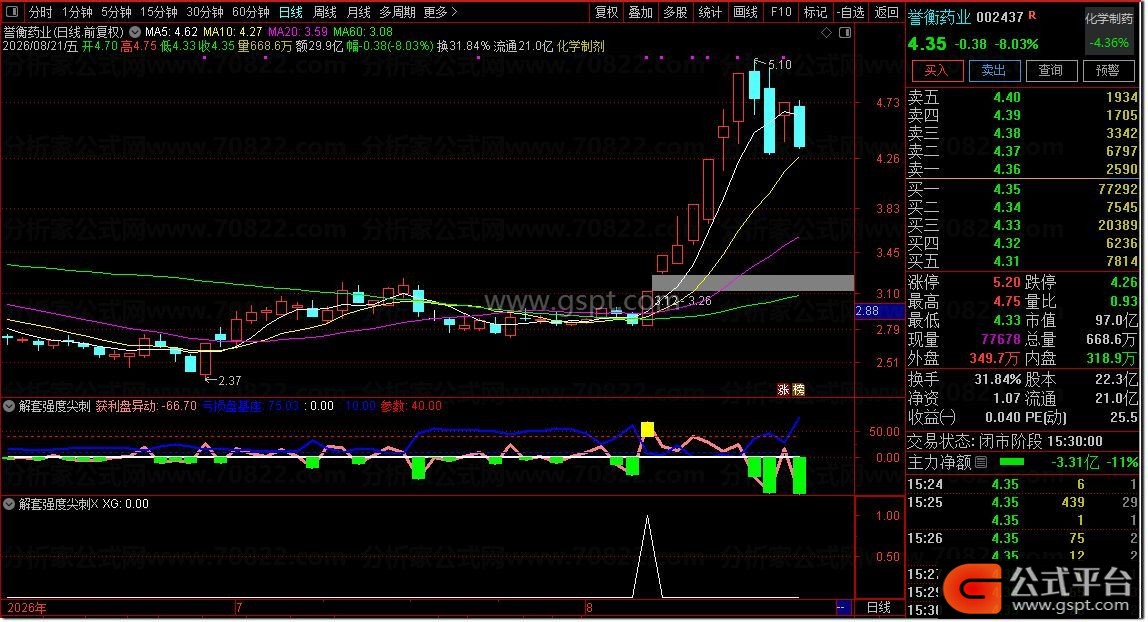Click the 叠加 overlay toolbar item
Image resolution: width=1148 pixels, height=622 pixels.
point(641,12)
